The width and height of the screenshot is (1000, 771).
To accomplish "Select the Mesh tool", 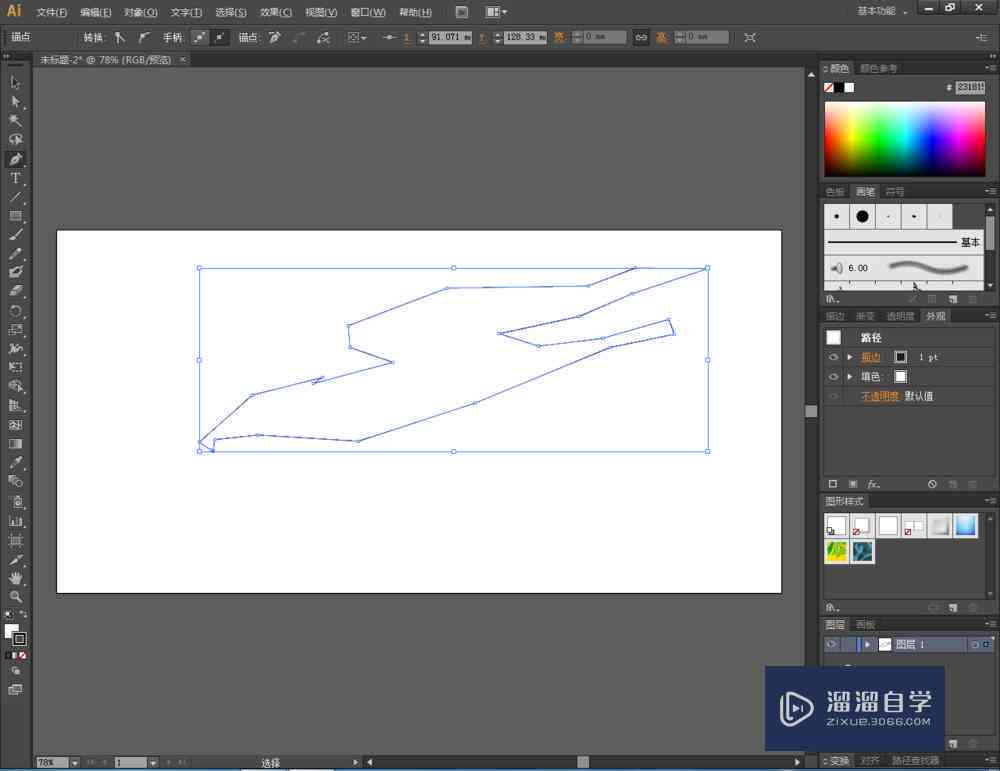I will click(15, 425).
